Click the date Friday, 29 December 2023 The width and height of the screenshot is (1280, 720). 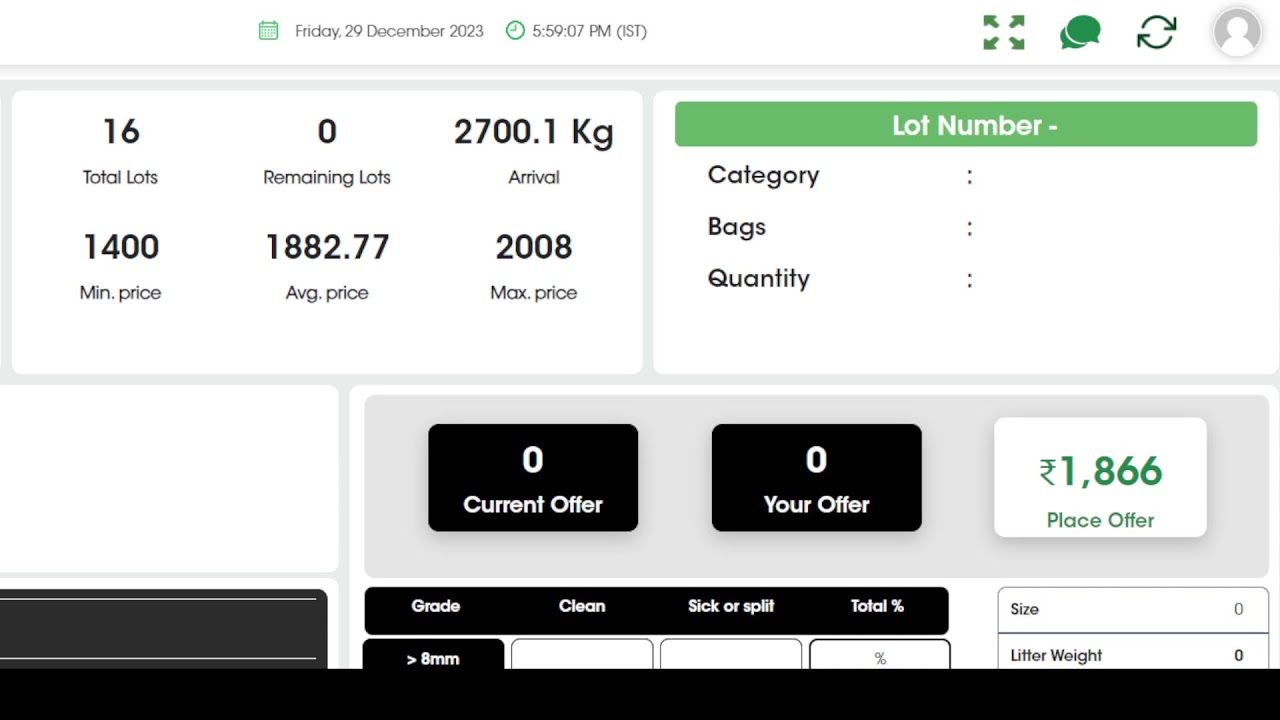tap(389, 31)
